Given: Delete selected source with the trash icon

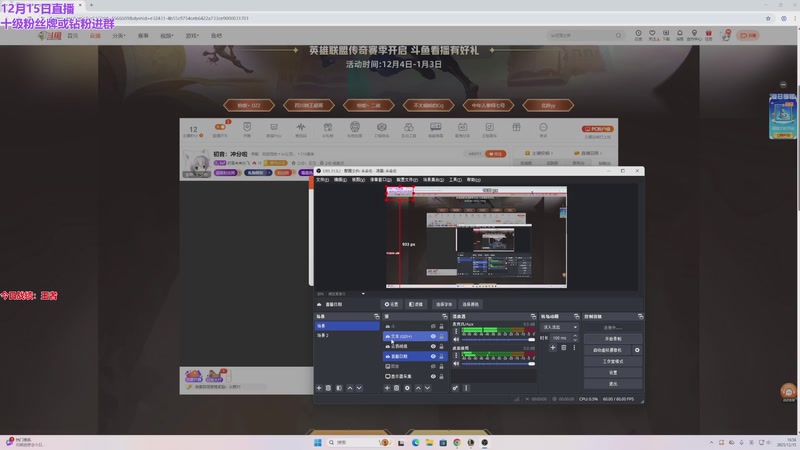Looking at the screenshot, I should tap(396, 388).
